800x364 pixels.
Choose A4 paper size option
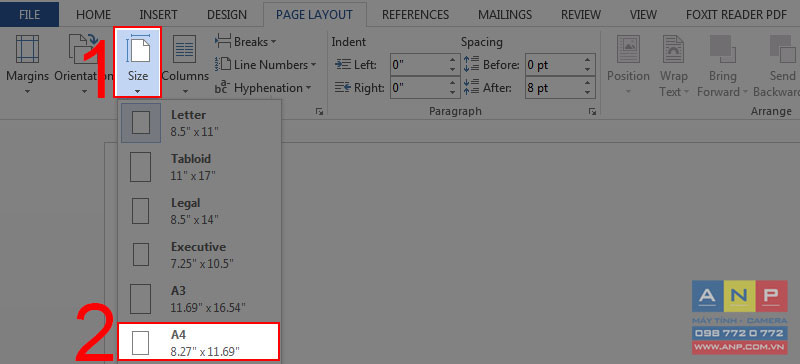pyautogui.click(x=198, y=342)
